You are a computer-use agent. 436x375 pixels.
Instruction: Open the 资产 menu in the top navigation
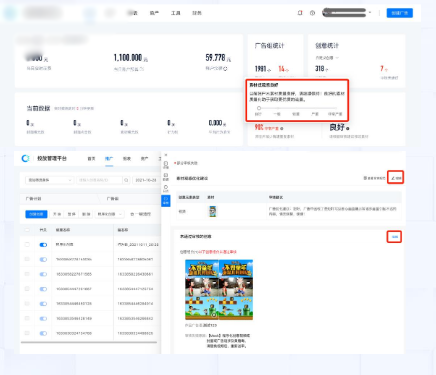(154, 13)
